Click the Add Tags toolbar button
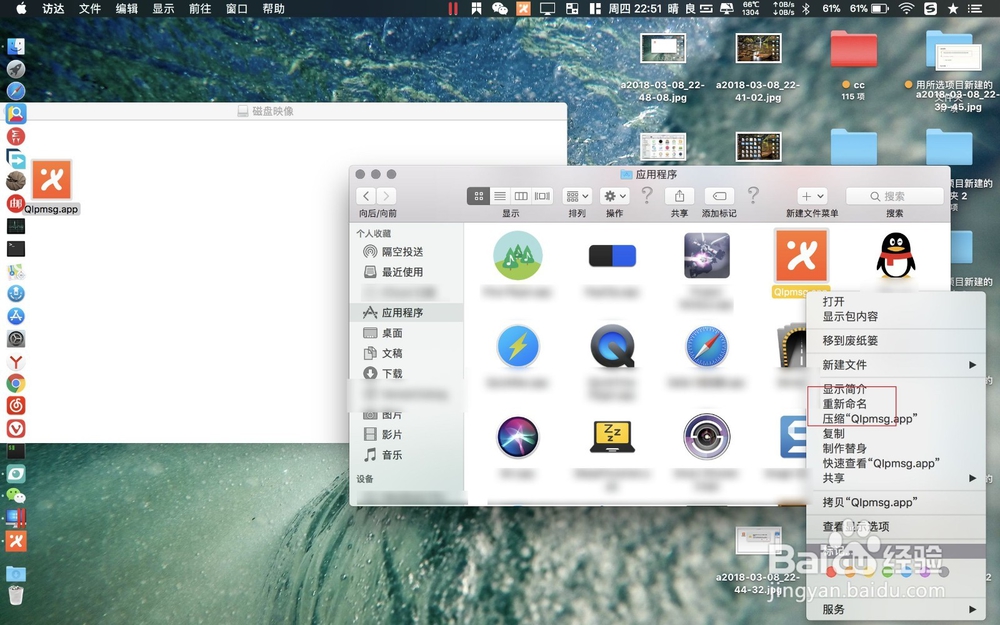 719,196
